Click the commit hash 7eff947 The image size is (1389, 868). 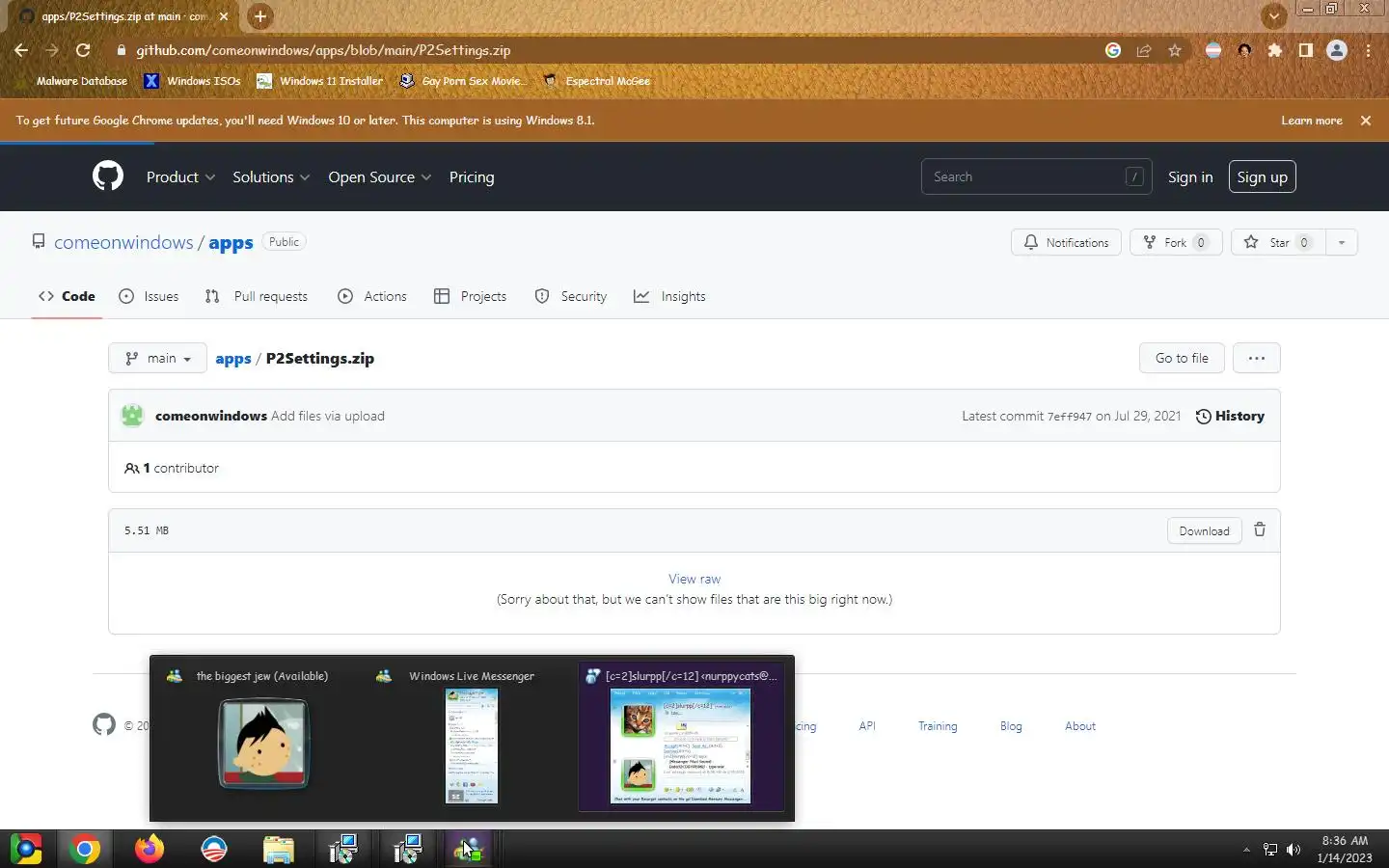(1070, 417)
